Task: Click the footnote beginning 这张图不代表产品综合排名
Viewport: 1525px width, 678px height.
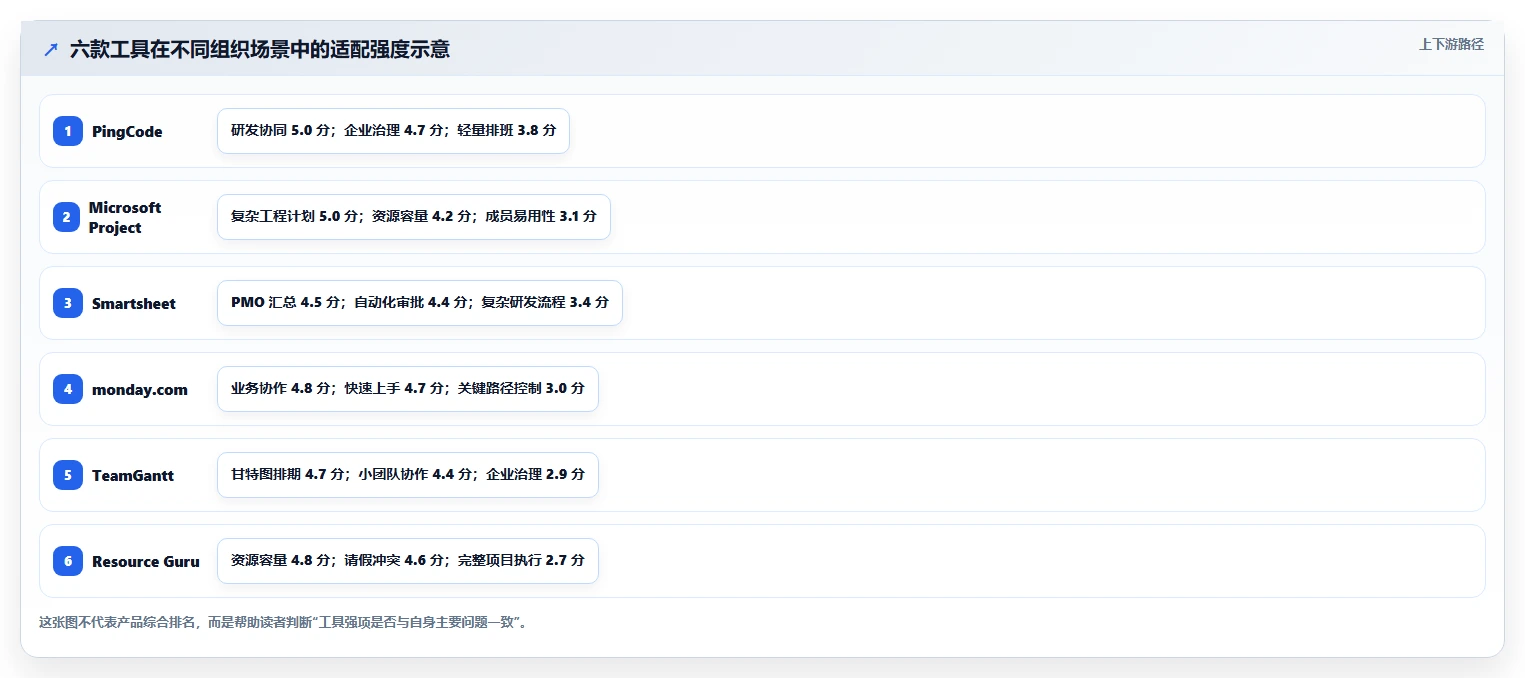Action: [x=283, y=622]
